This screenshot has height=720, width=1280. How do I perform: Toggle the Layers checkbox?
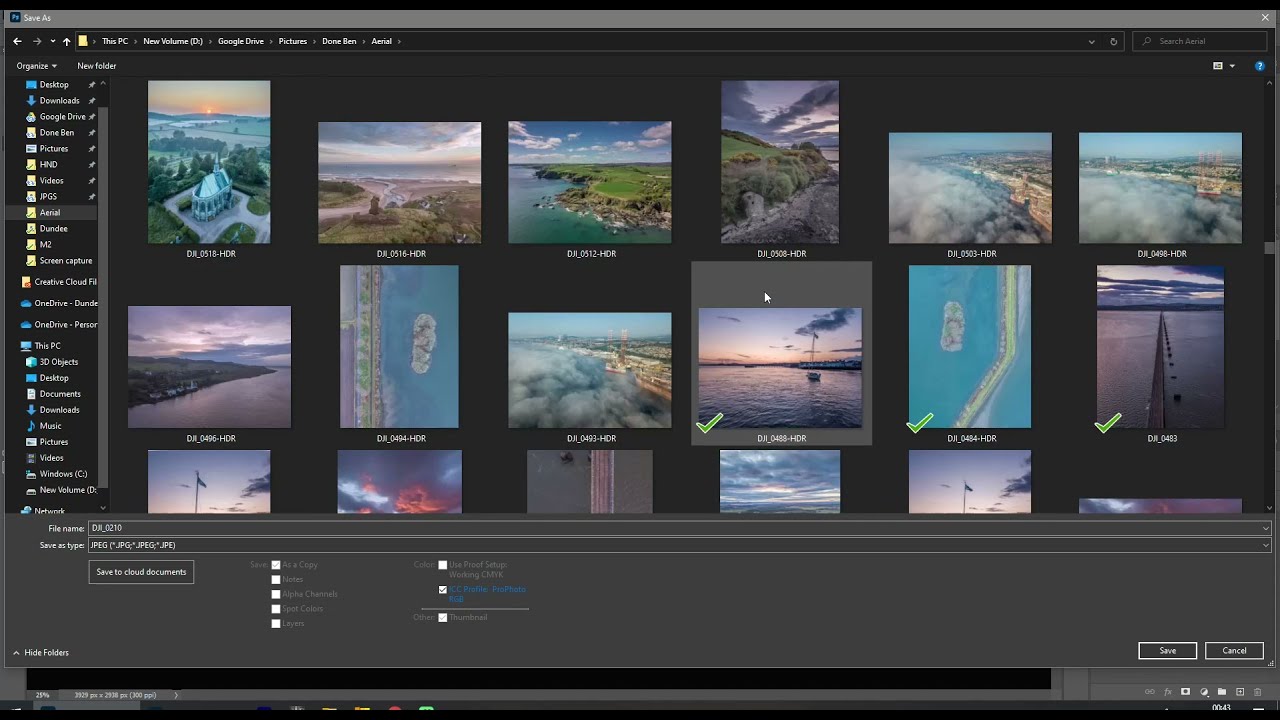[x=276, y=624]
